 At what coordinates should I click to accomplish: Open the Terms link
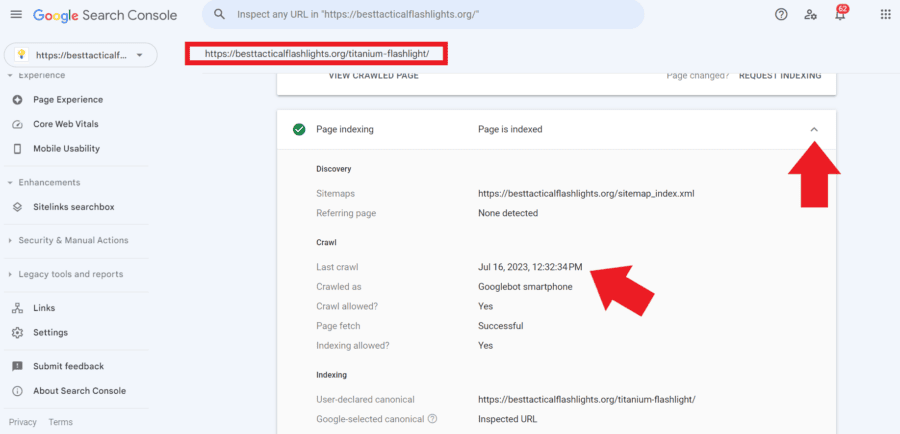(x=60, y=422)
